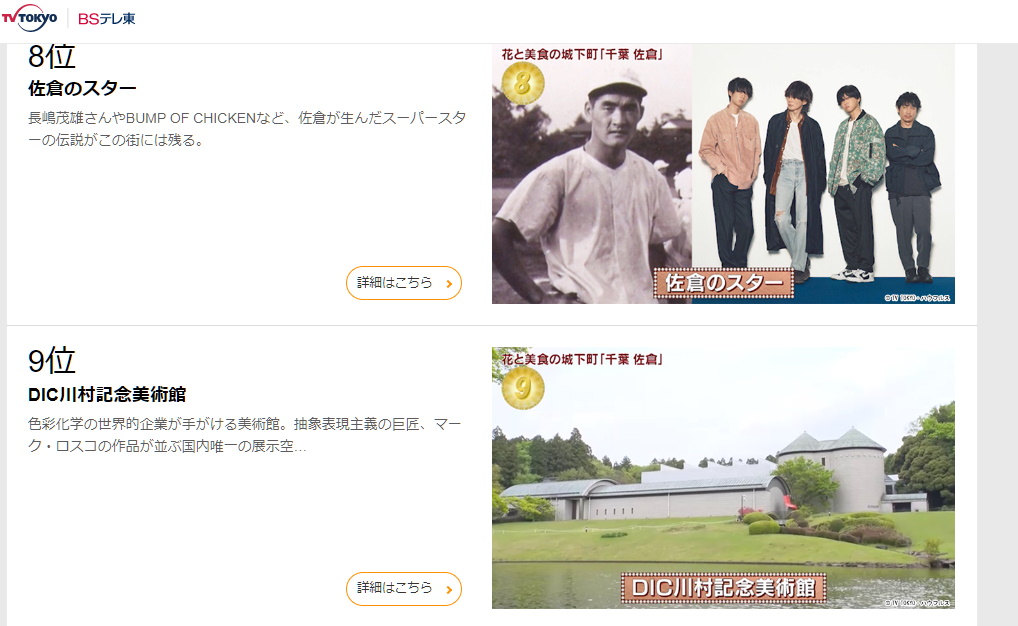Open the four-member band photo
The image size is (1018, 626).
click(823, 174)
